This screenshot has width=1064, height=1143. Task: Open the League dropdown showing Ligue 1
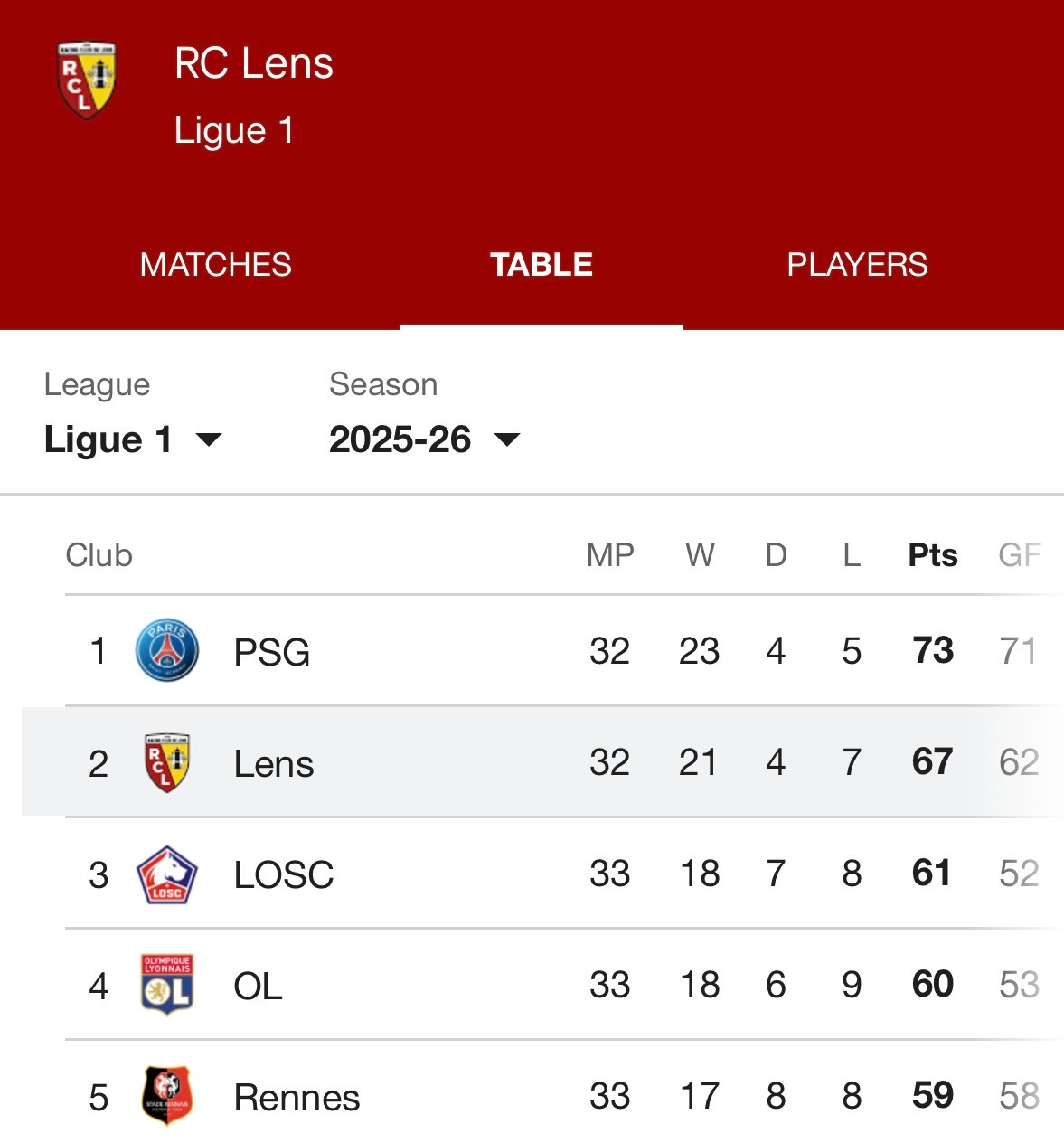[x=133, y=439]
